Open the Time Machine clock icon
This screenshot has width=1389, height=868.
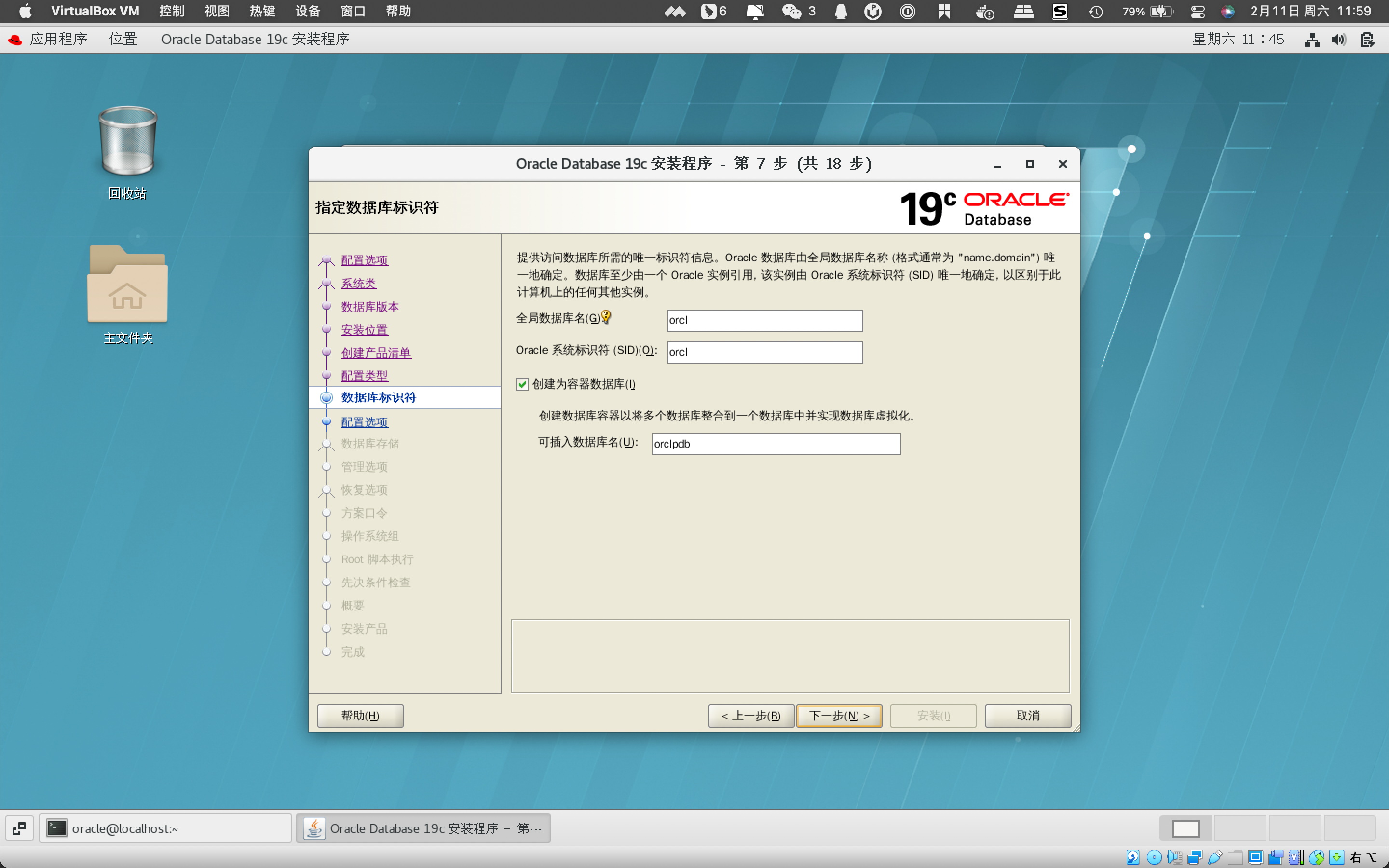pos(1096,11)
